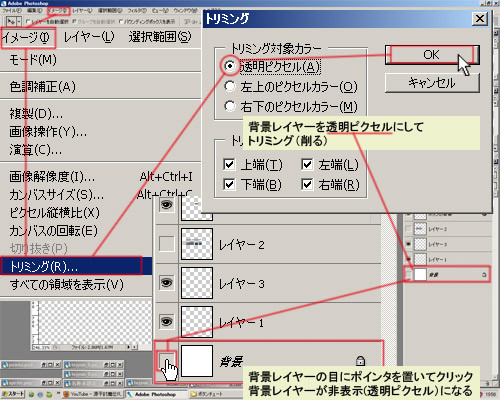This screenshot has width=500, height=400.
Task: Select 背景 white thumbnail in enlarged panel
Action: 197,361
